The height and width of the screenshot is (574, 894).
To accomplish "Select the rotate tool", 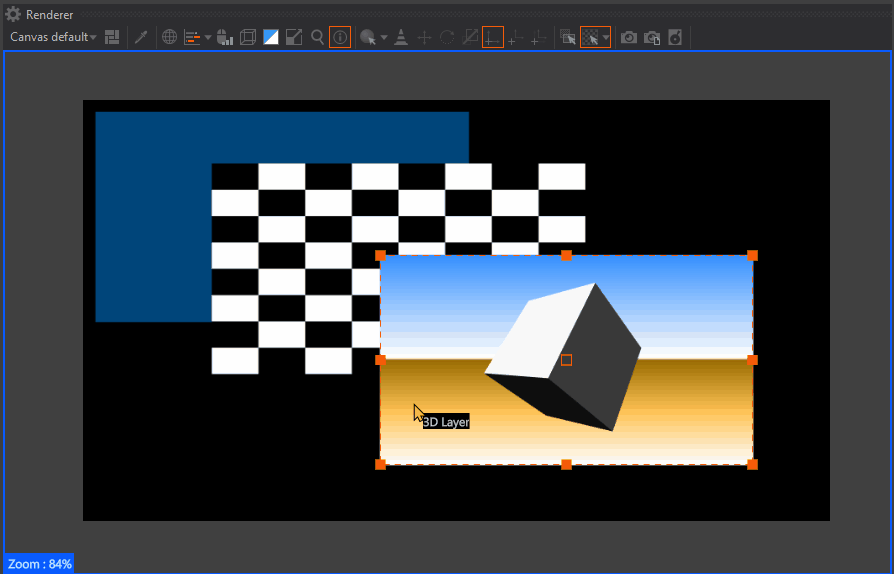I will click(447, 37).
